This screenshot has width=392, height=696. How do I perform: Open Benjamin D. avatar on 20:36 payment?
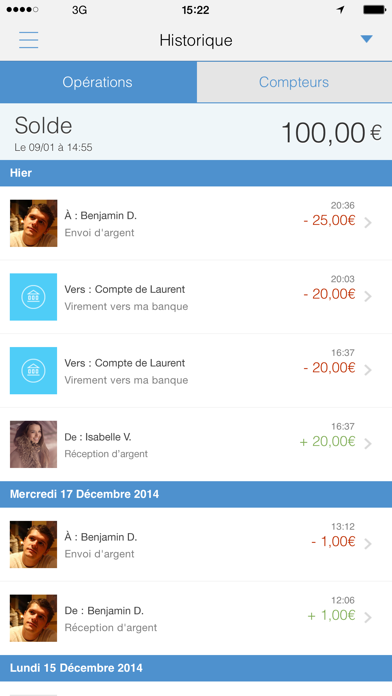[33, 223]
